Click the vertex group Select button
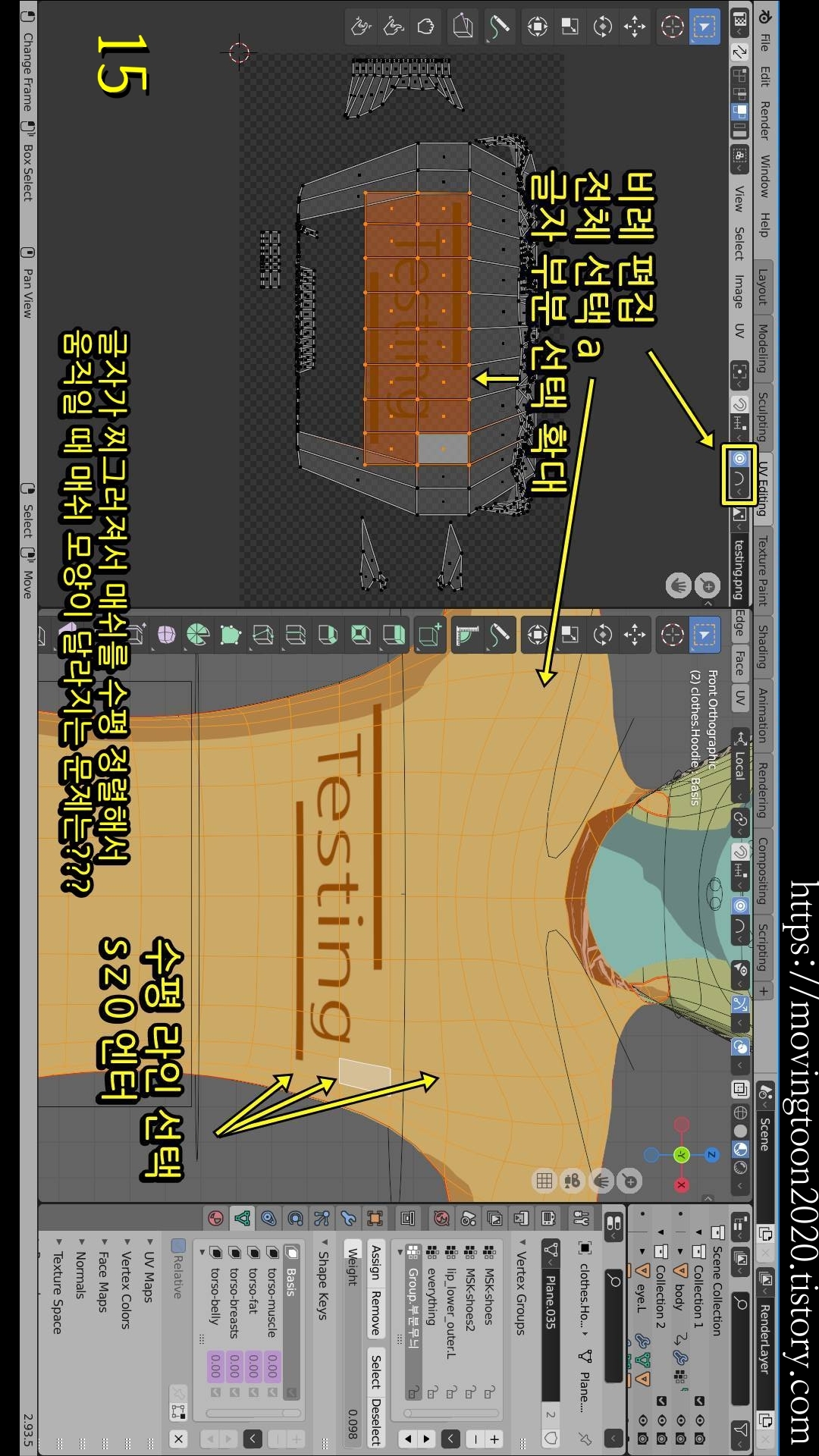This screenshot has height=1456, width=819. (375, 1370)
